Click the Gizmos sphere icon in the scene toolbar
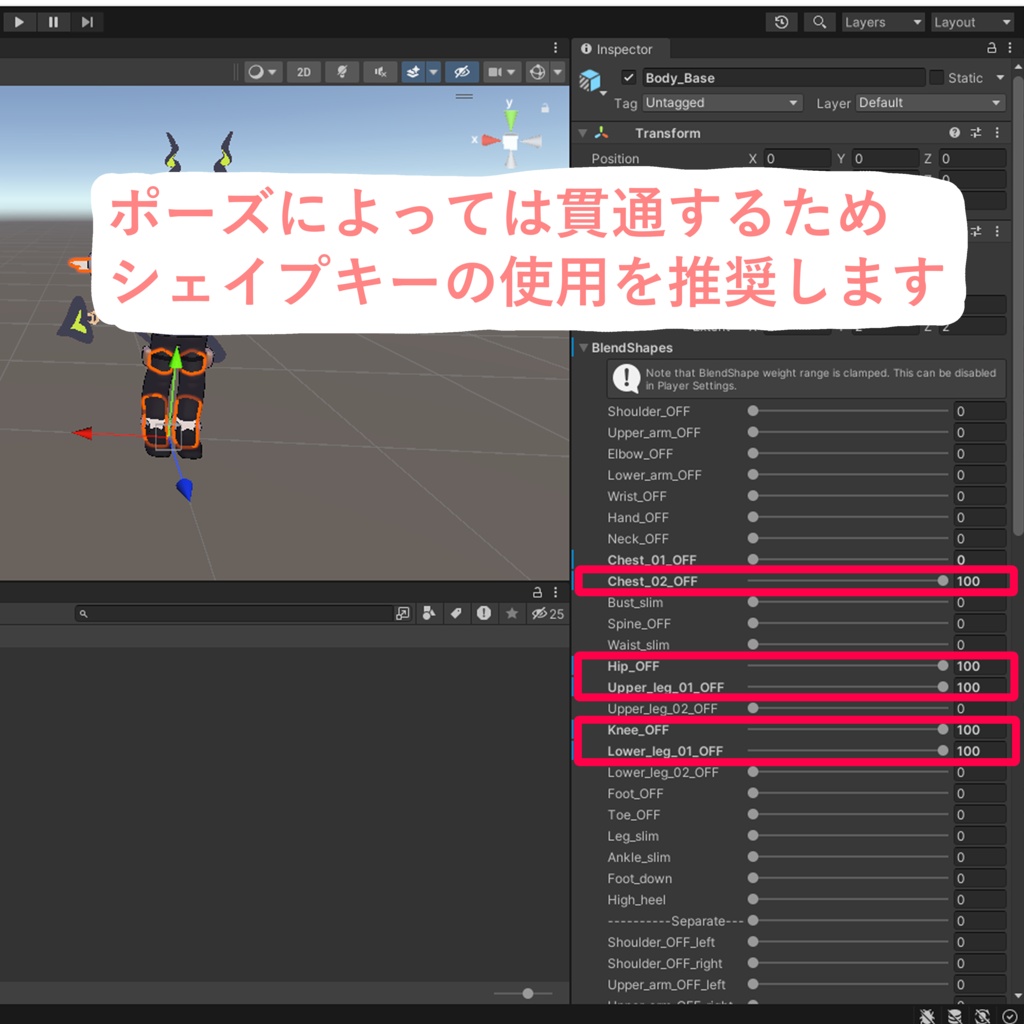The image size is (1024, 1024). pos(537,72)
